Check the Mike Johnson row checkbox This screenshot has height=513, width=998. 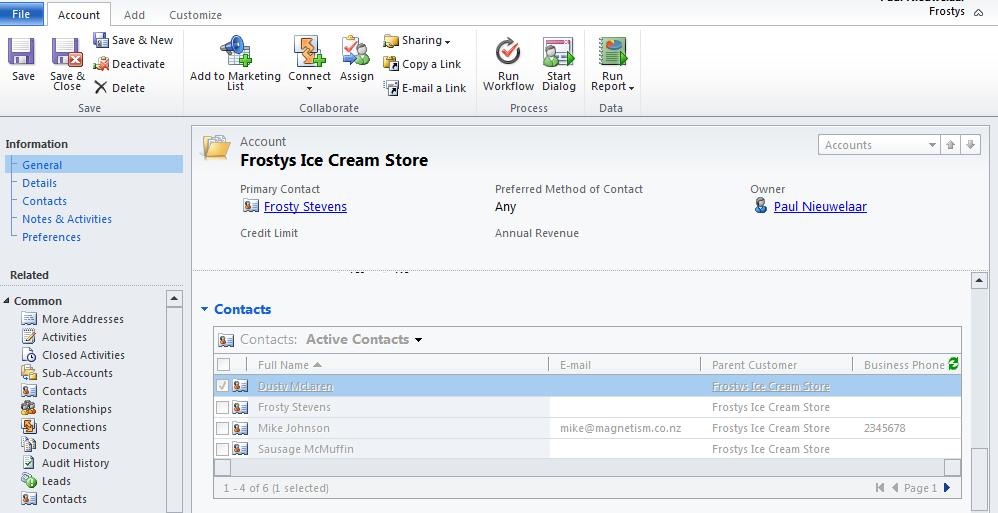click(x=223, y=428)
